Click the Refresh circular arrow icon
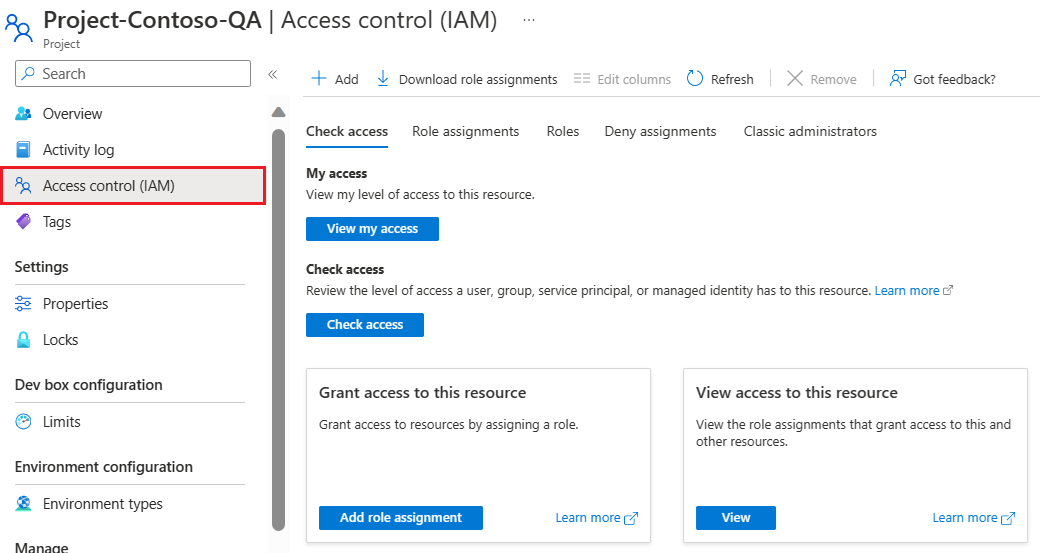The width and height of the screenshot is (1040, 553). [694, 79]
